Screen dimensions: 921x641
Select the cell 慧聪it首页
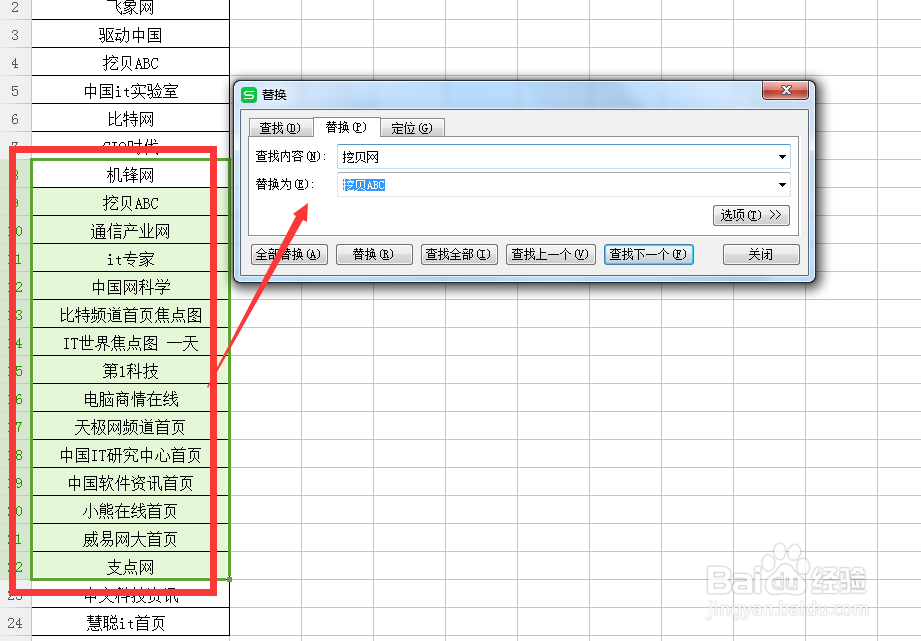[x=130, y=622]
